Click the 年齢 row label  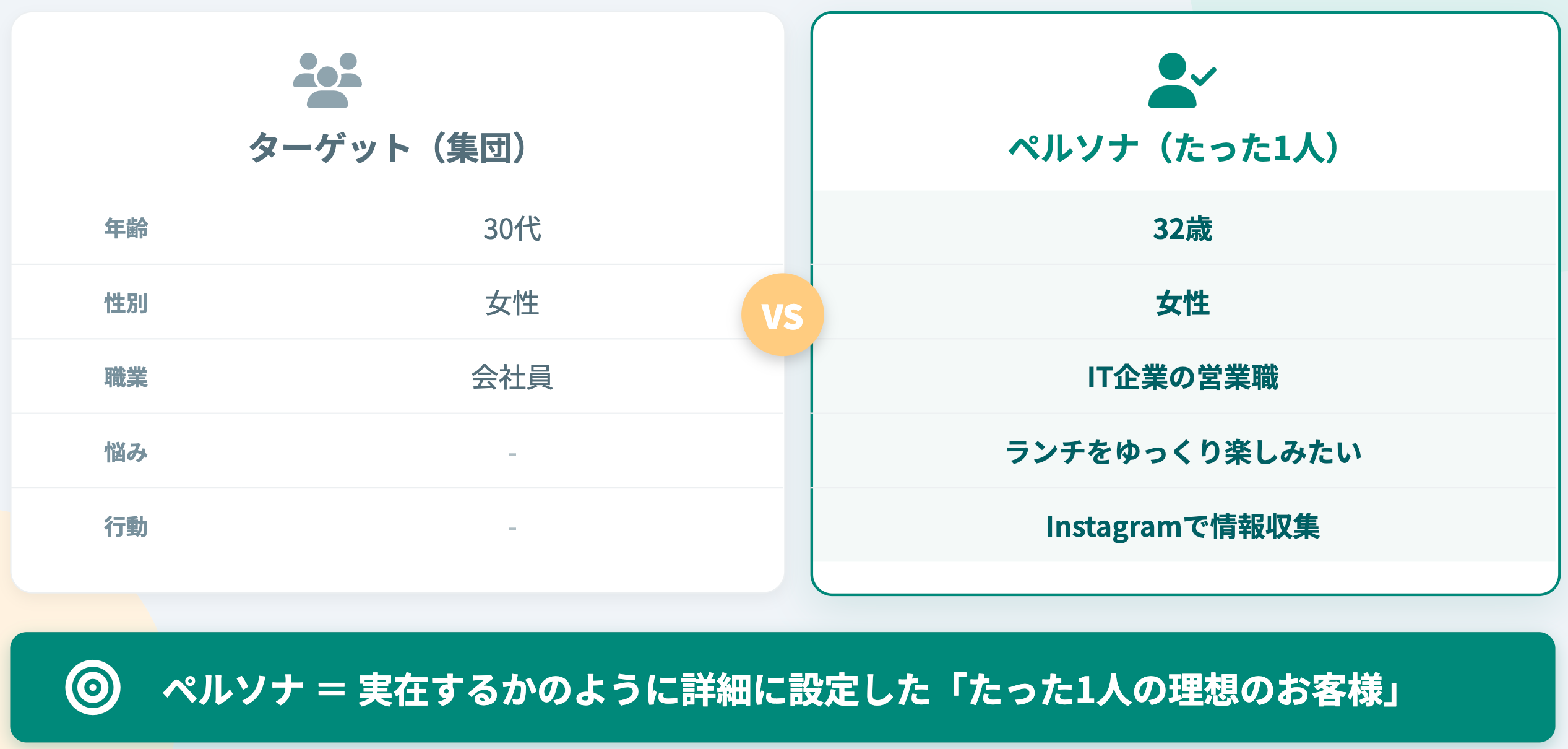(126, 228)
